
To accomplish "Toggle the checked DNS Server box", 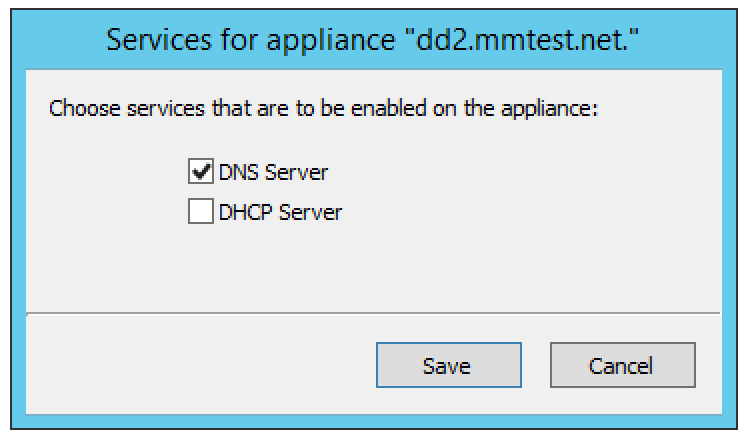I will [x=200, y=171].
